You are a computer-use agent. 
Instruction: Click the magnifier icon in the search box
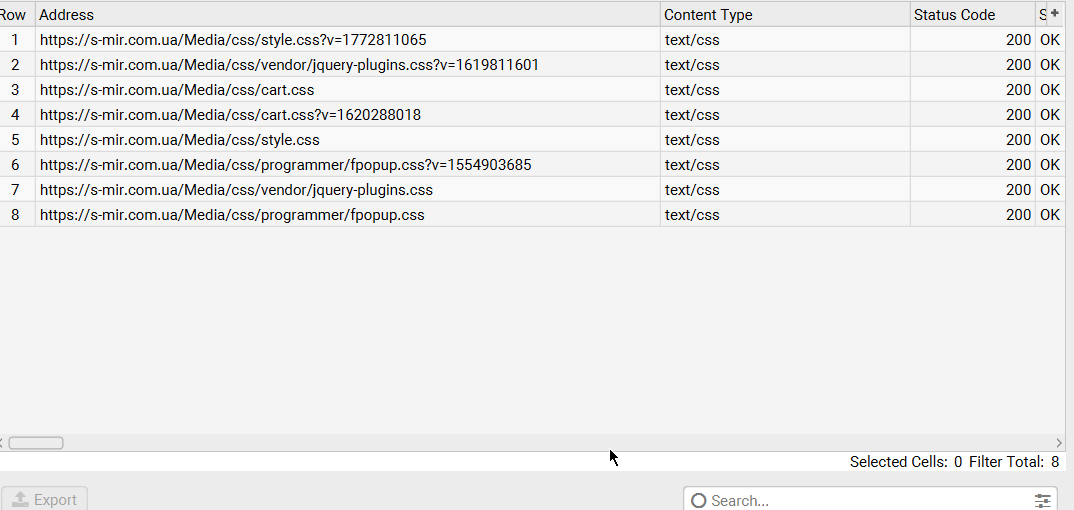coord(699,500)
